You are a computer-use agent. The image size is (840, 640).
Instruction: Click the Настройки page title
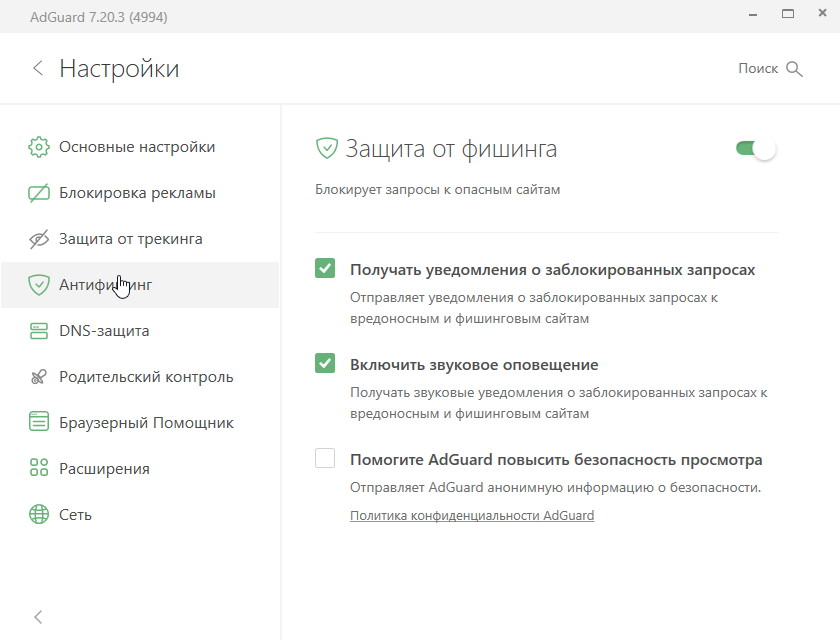point(119,69)
